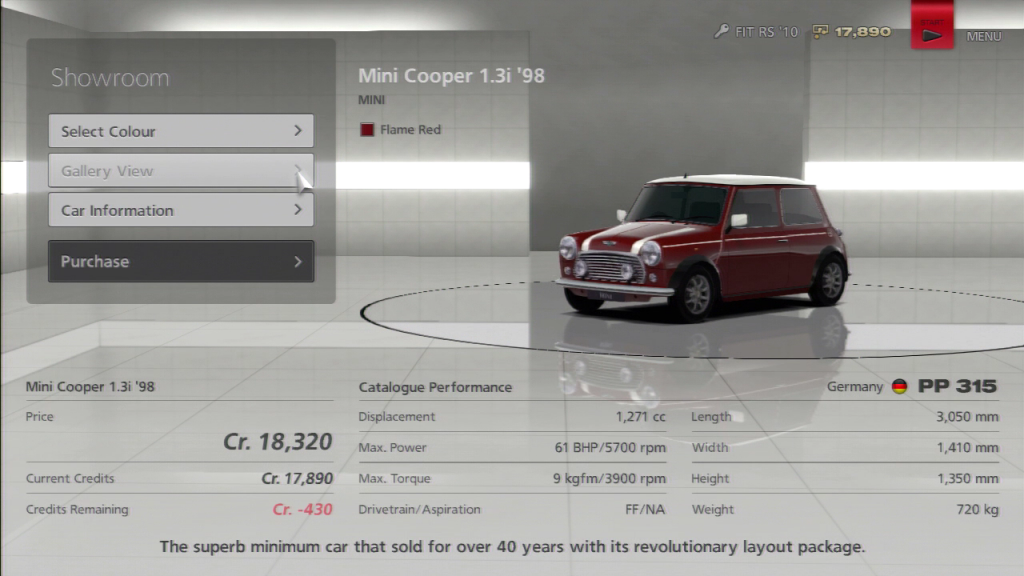Image resolution: width=1024 pixels, height=576 pixels.
Task: Click the Select Colour chevron arrow
Action: click(x=298, y=131)
